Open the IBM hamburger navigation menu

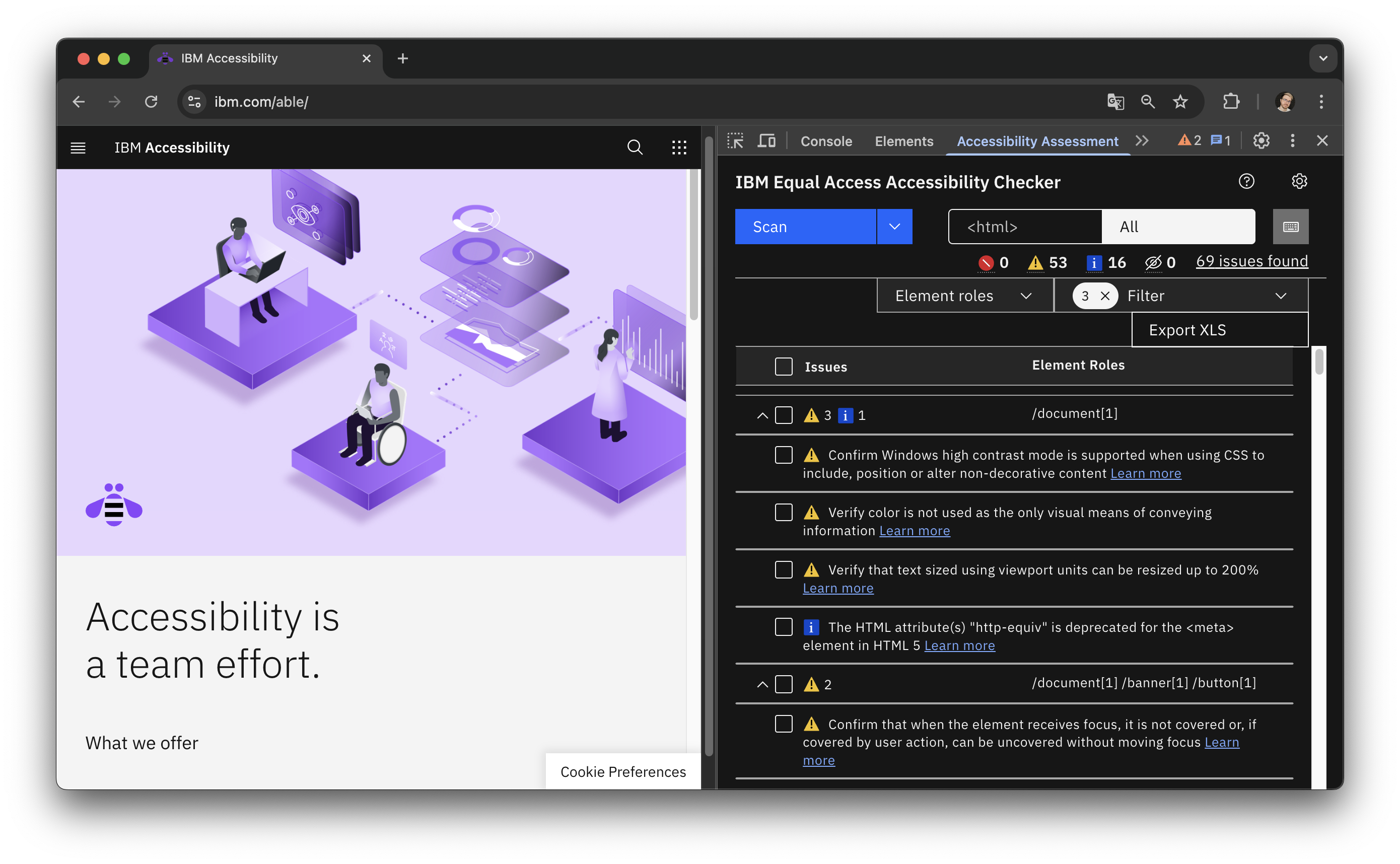click(78, 148)
